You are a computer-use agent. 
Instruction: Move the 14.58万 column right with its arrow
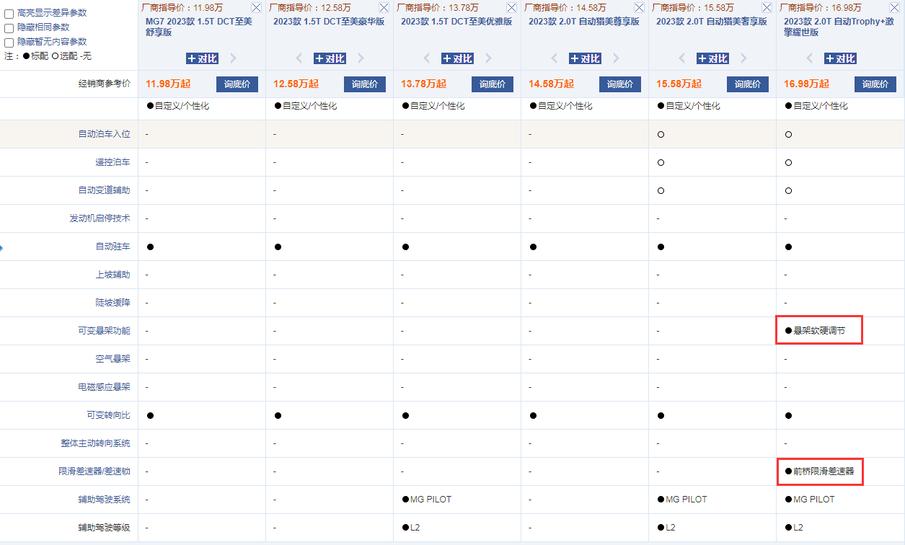[x=616, y=58]
